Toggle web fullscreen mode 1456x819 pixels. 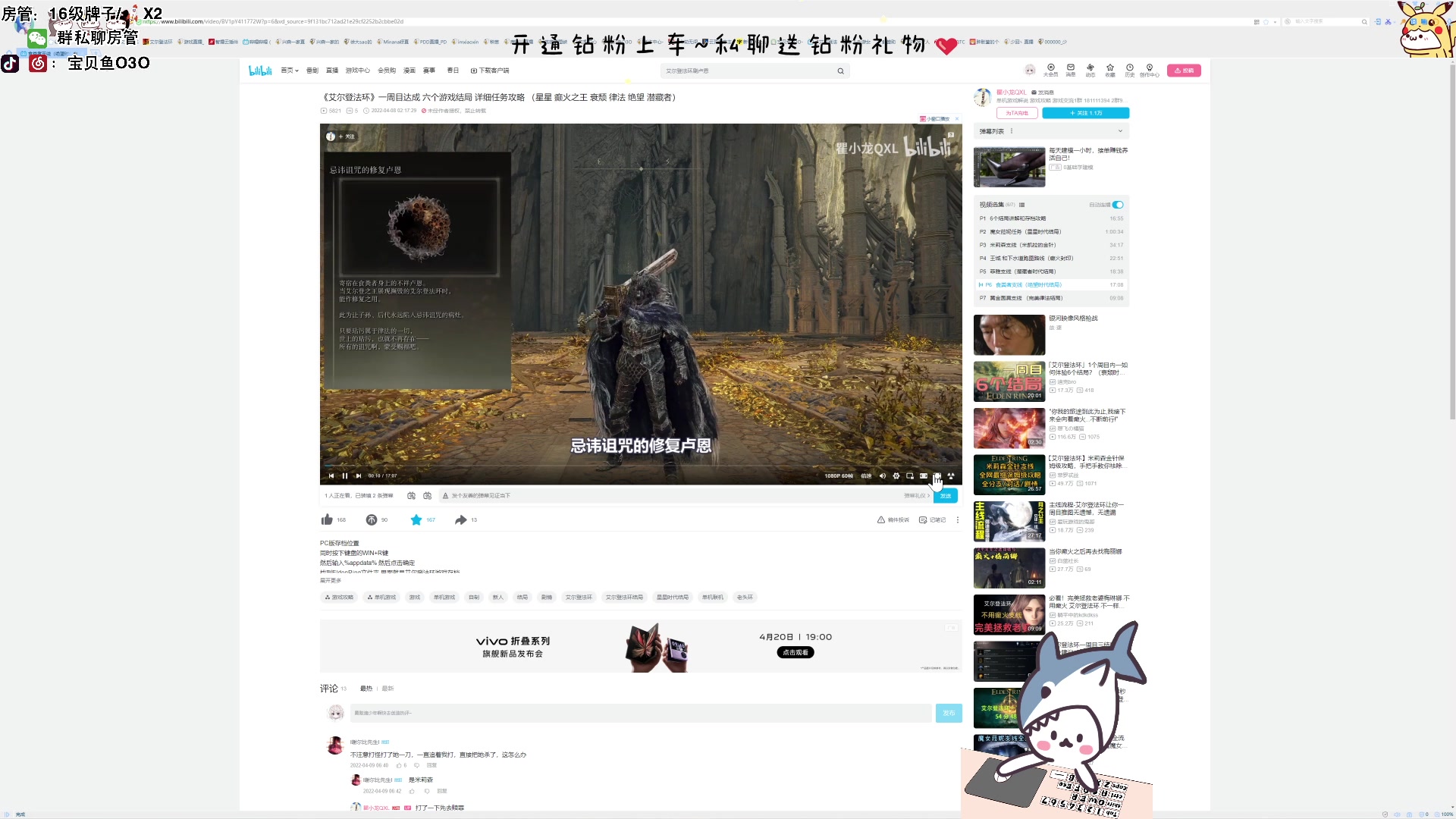tap(937, 476)
